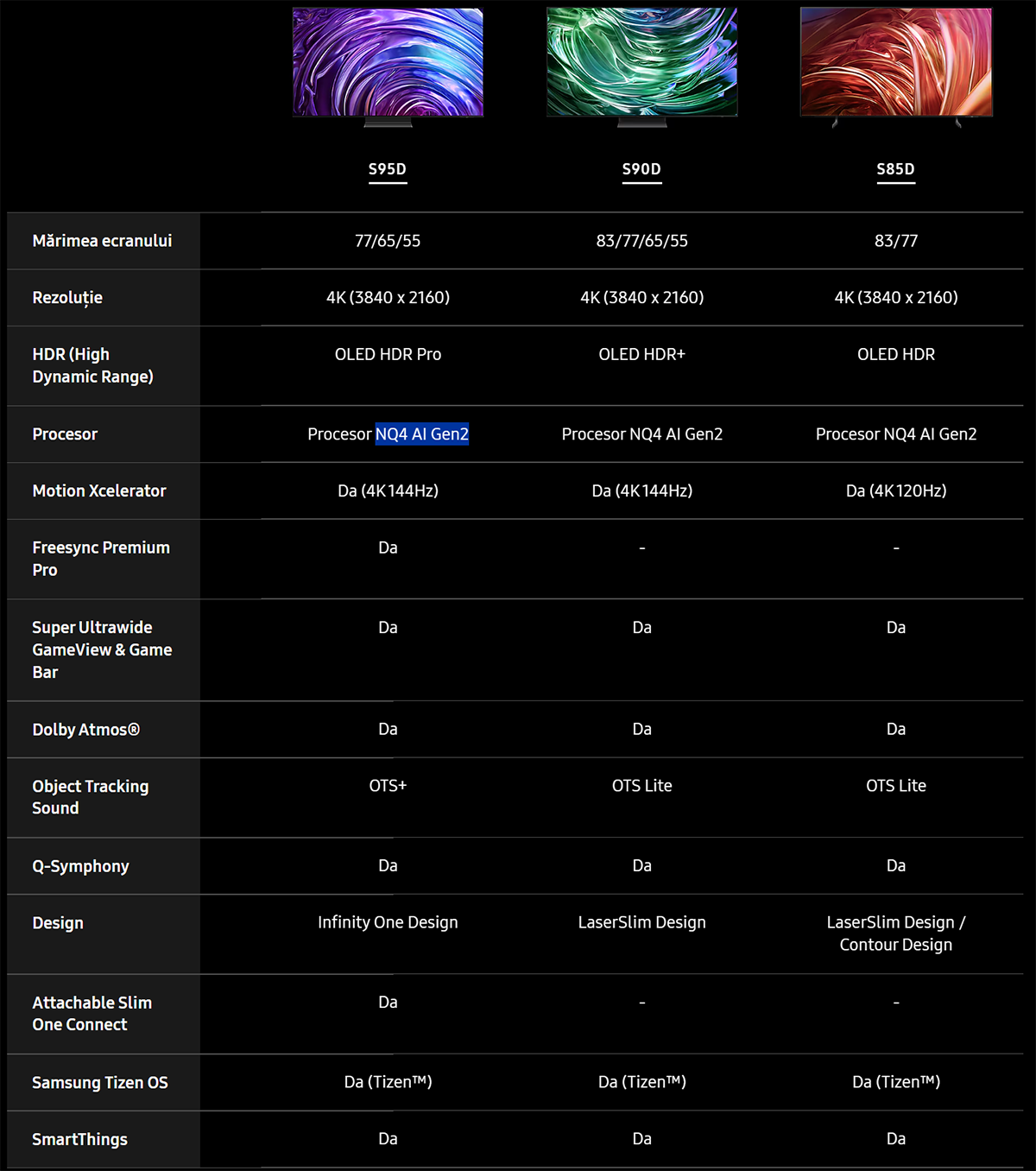
Task: Click S90D's 4K (3840 x 2160) resolution cell
Action: 642,298
